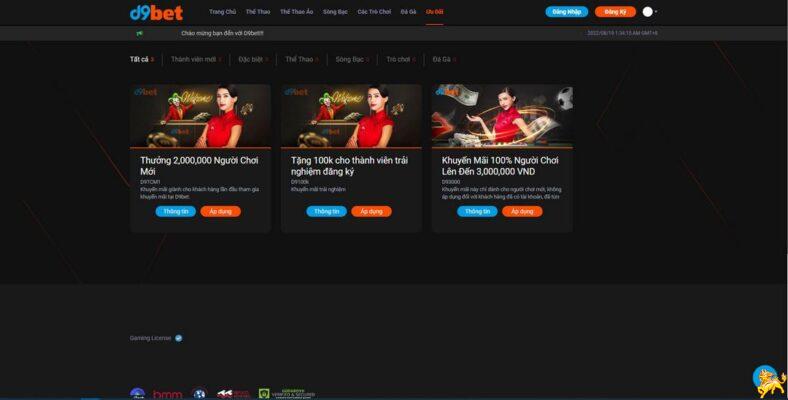The height and width of the screenshot is (400, 788).
Task: Click the 'Chào mừng bạn đến với D9bet' text
Action: tap(222, 33)
